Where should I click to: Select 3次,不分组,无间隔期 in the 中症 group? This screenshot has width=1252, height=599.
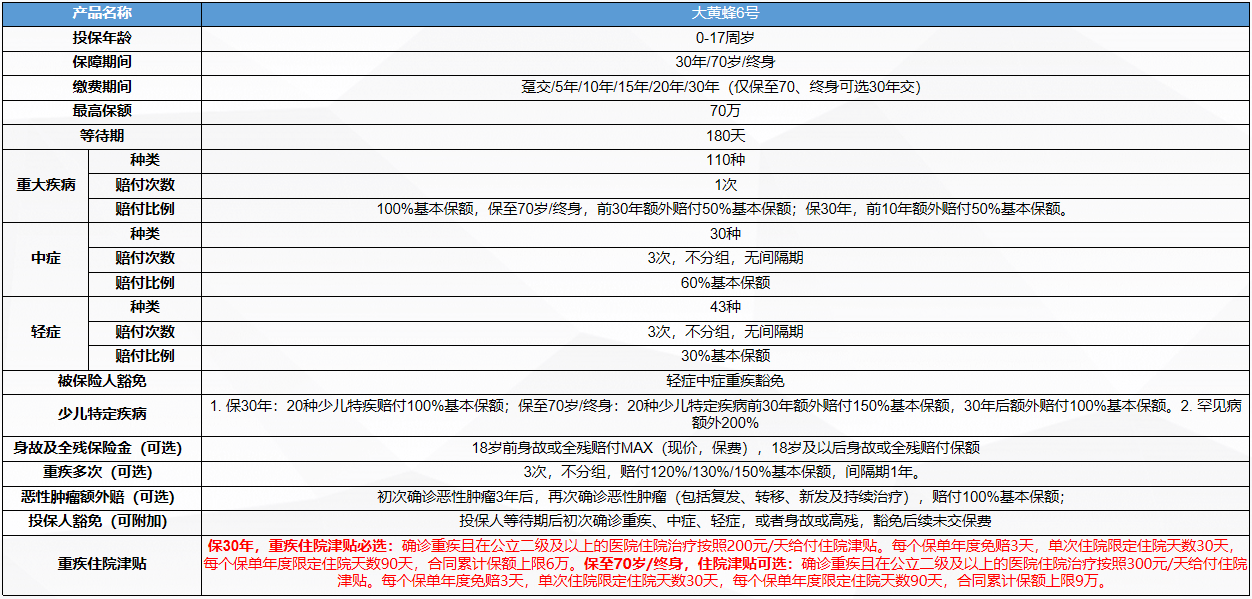(725, 258)
